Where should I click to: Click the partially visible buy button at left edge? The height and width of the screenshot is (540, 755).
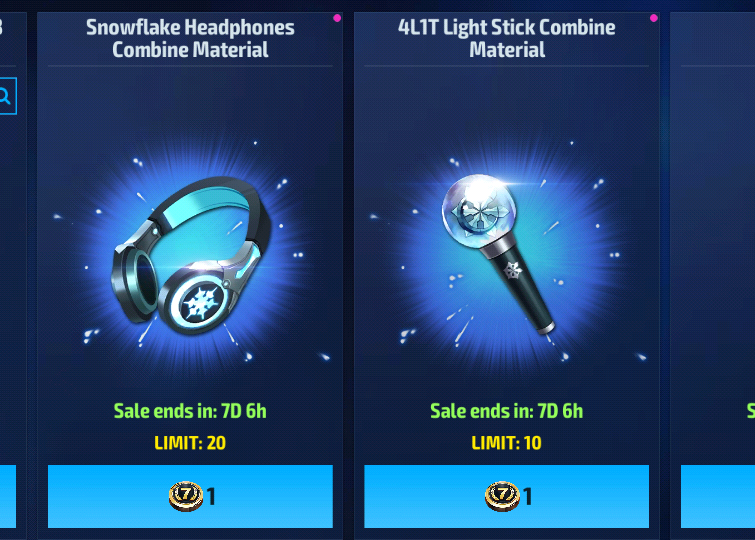click(8, 496)
